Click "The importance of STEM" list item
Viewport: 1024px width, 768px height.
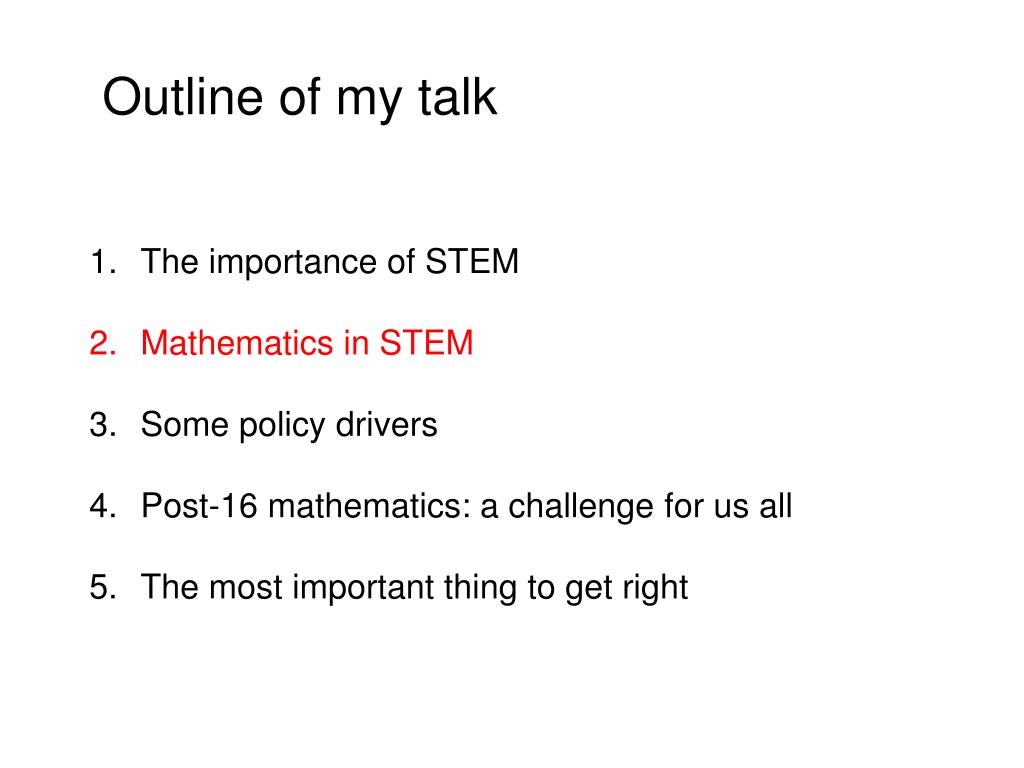pos(330,262)
